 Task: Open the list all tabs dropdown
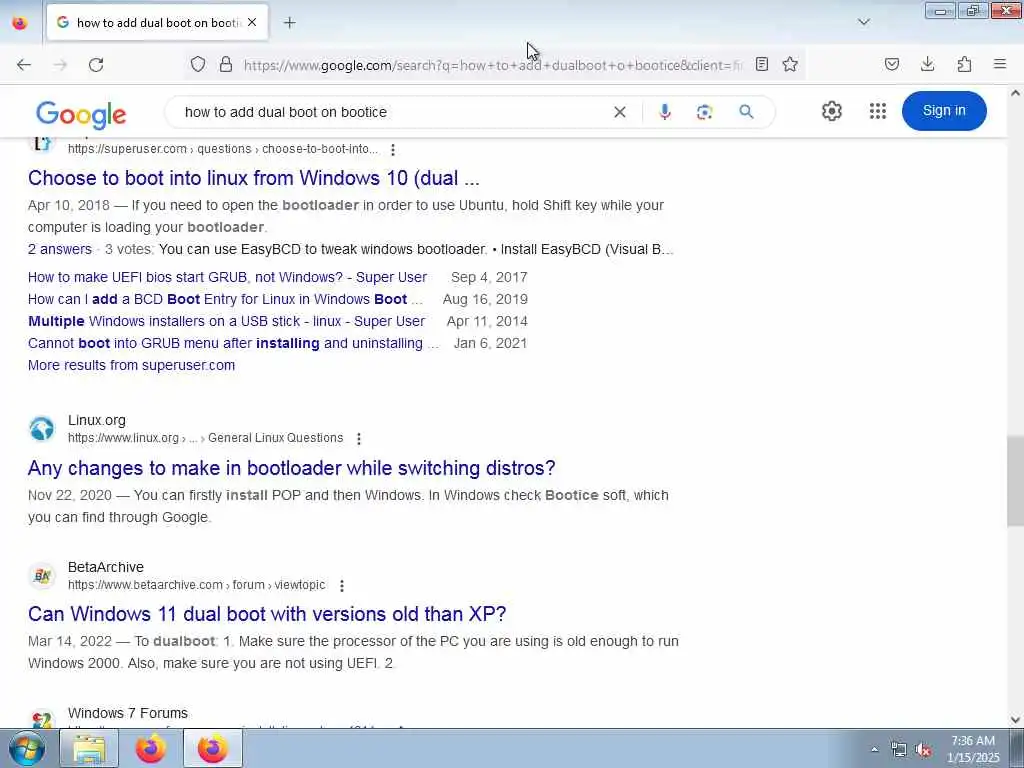[863, 22]
